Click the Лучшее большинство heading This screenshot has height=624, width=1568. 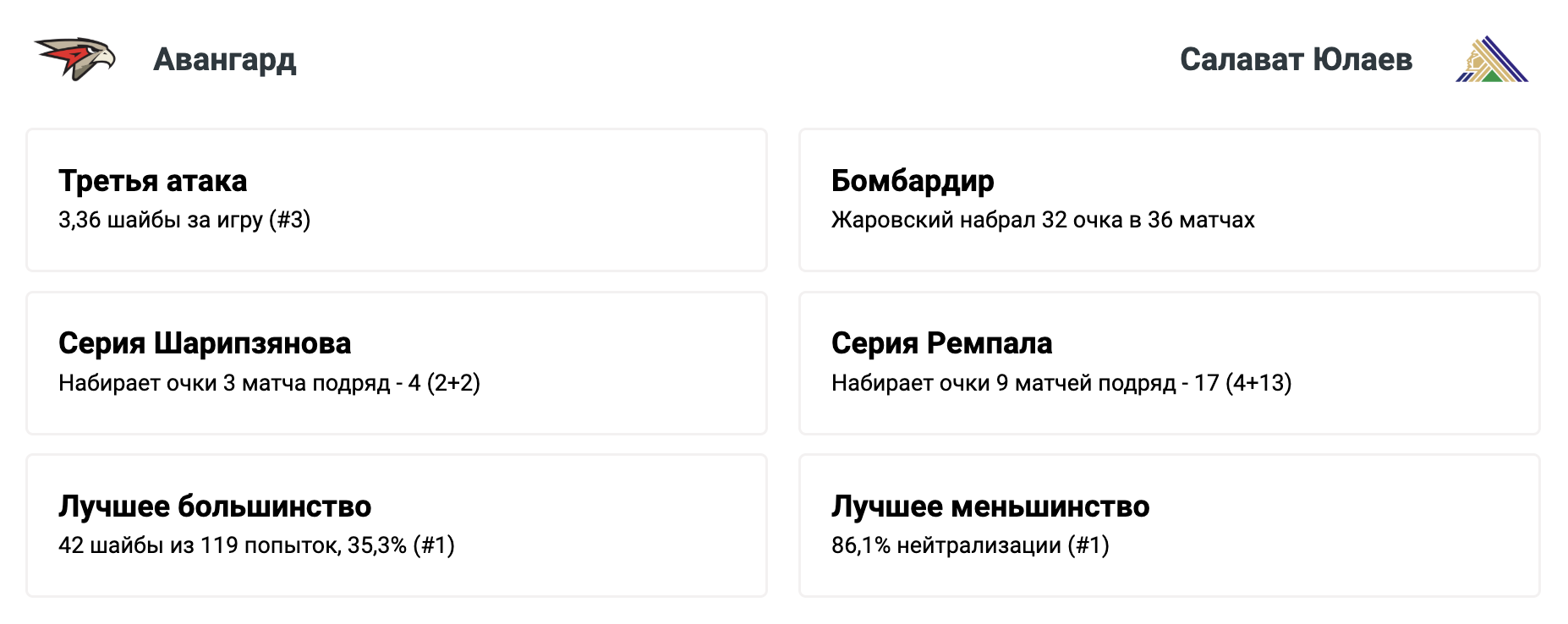[215, 506]
